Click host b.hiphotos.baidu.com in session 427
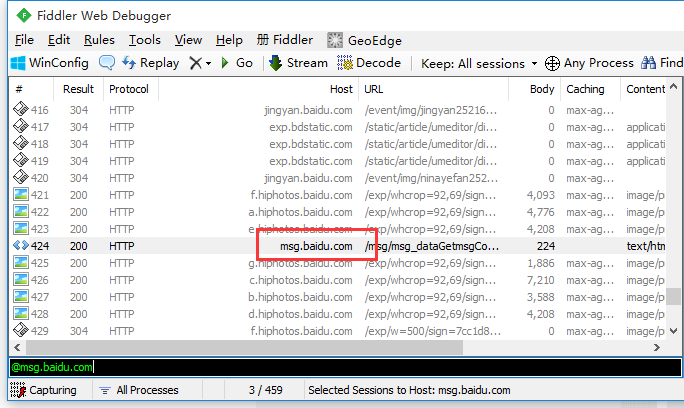Image resolution: width=684 pixels, height=408 pixels. [300, 297]
